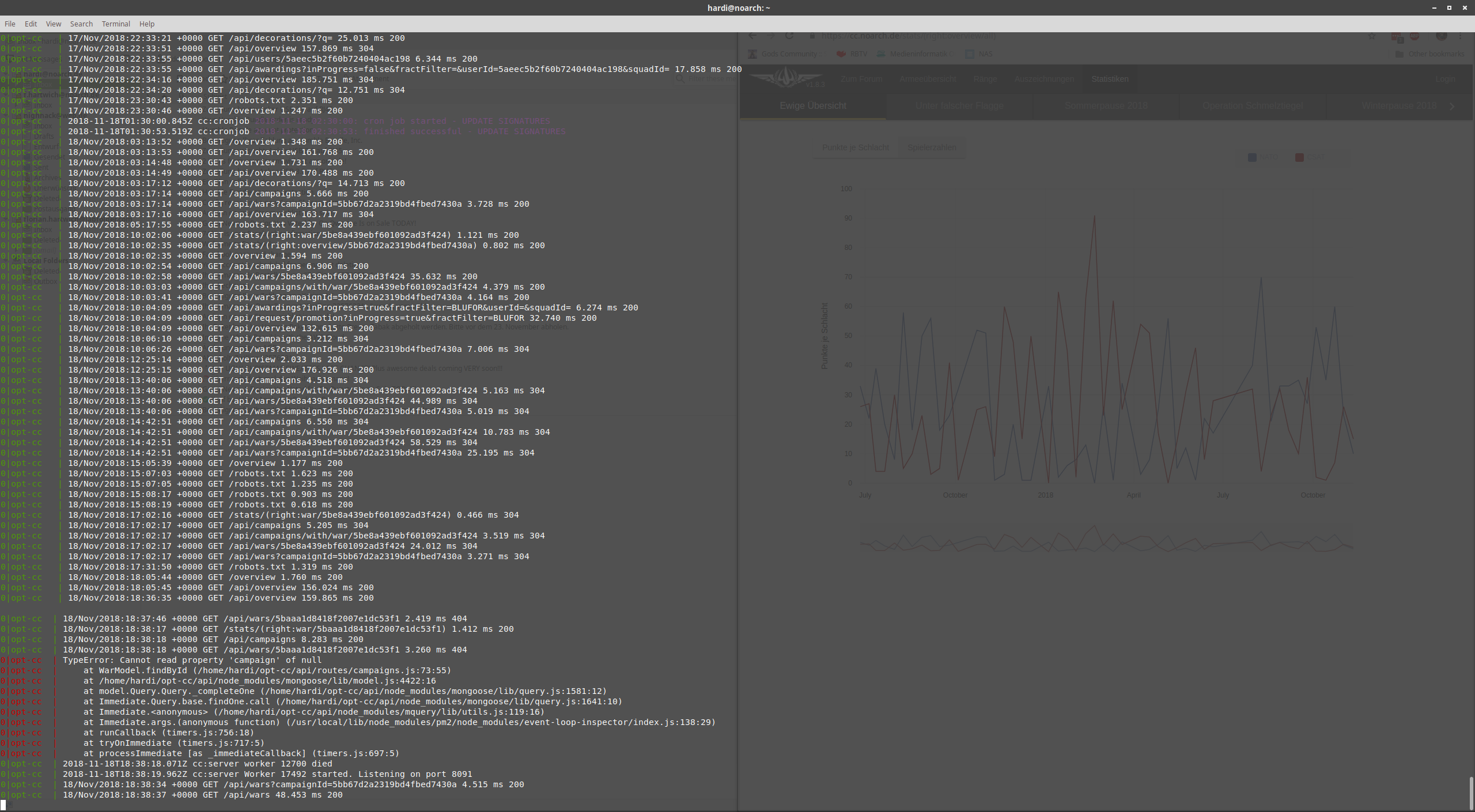Open the Search menu
Image resolution: width=1475 pixels, height=812 pixels.
tap(81, 24)
